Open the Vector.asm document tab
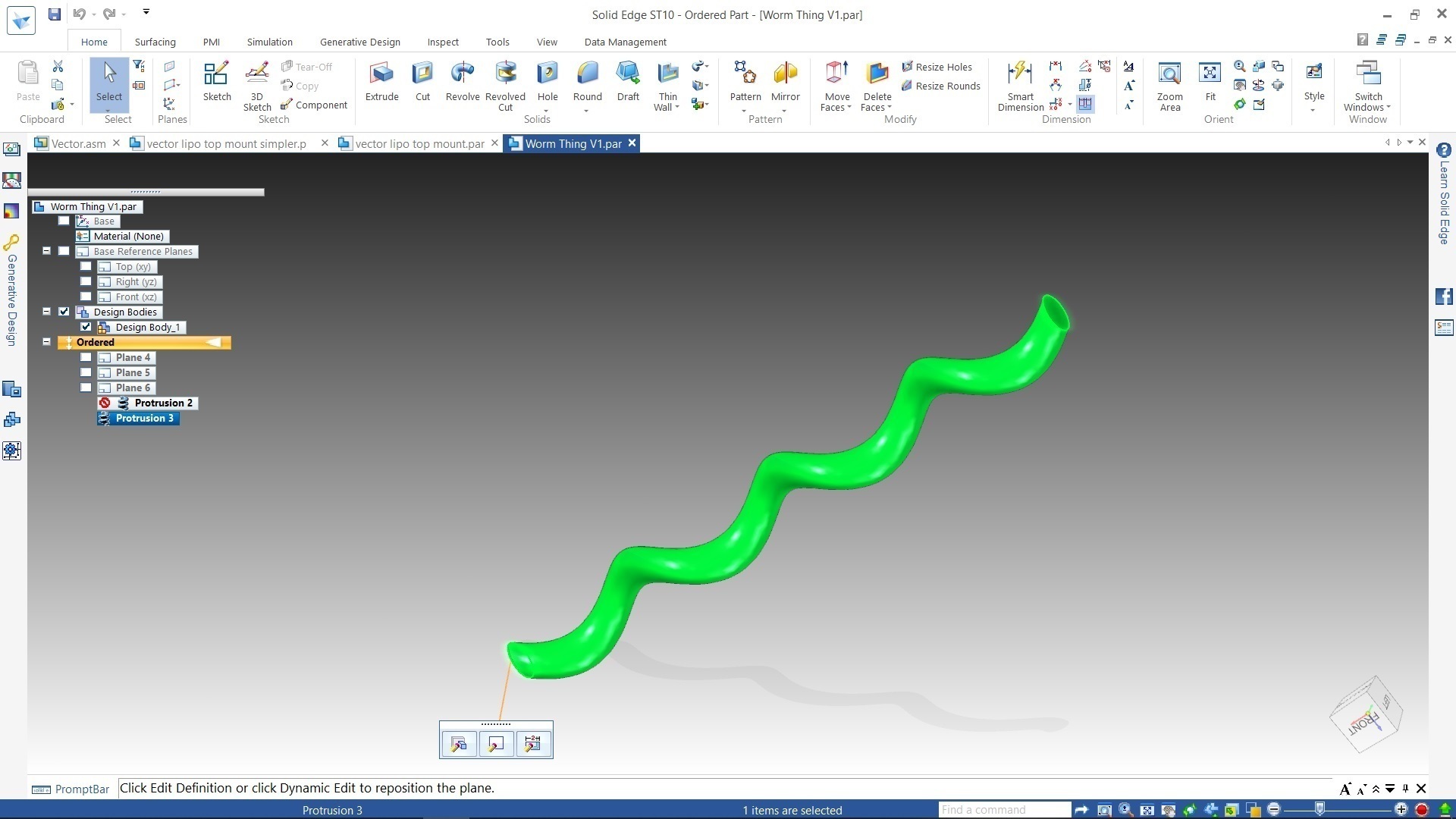 point(78,143)
